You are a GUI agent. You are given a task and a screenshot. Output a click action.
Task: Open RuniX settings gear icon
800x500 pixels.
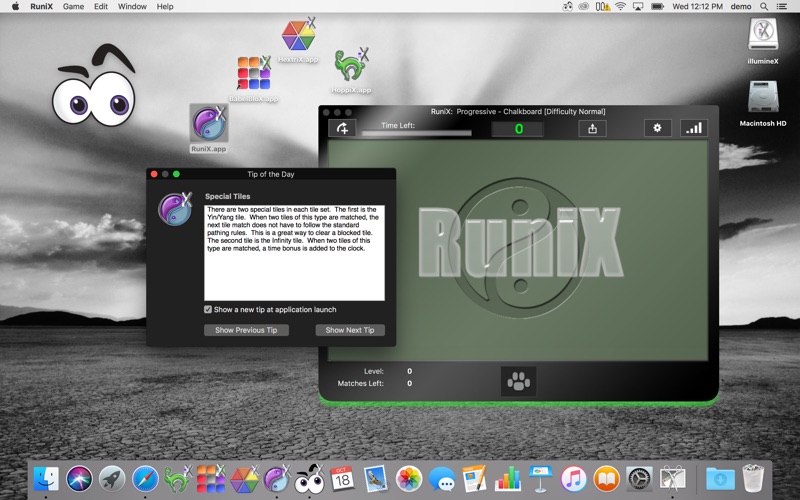[x=657, y=128]
